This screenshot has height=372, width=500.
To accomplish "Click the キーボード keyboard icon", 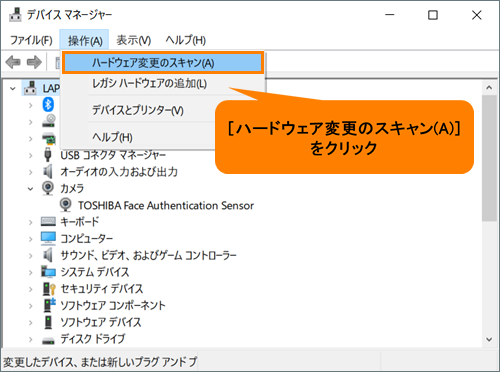I will (x=48, y=221).
